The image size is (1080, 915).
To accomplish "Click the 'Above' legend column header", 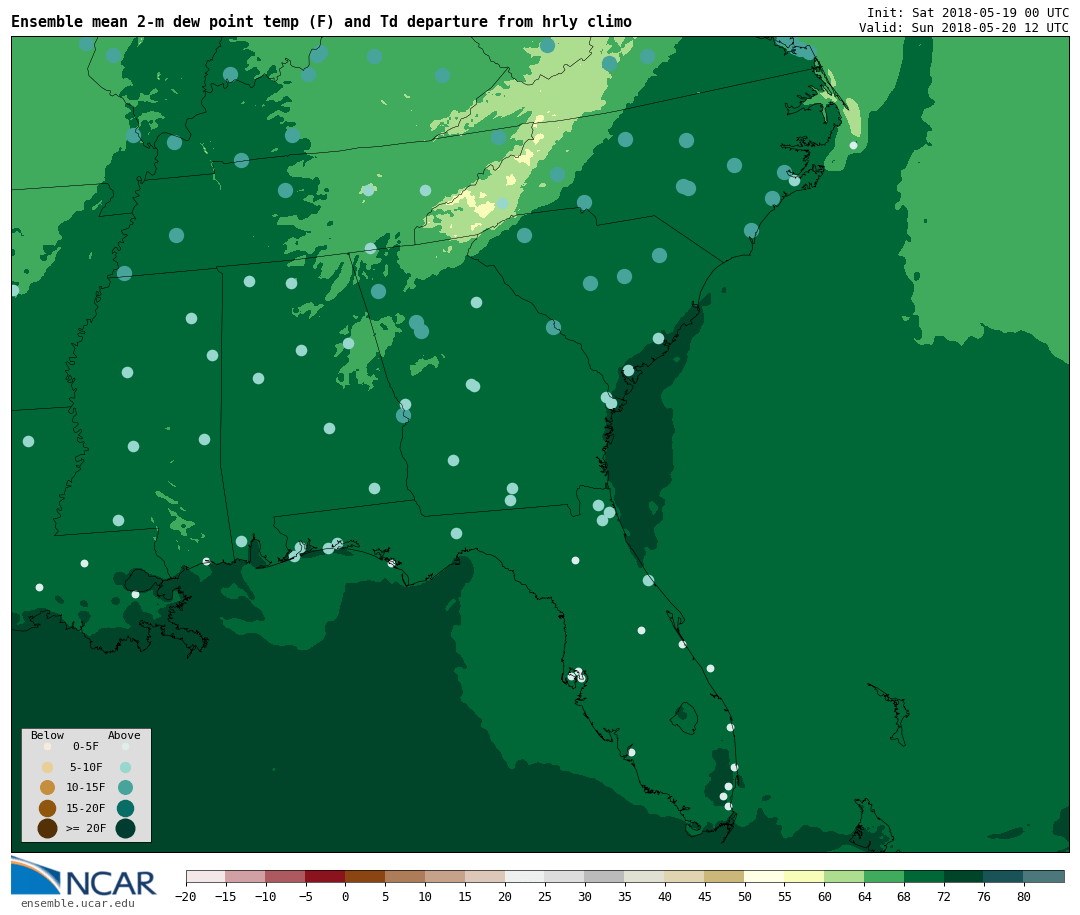I will [124, 736].
